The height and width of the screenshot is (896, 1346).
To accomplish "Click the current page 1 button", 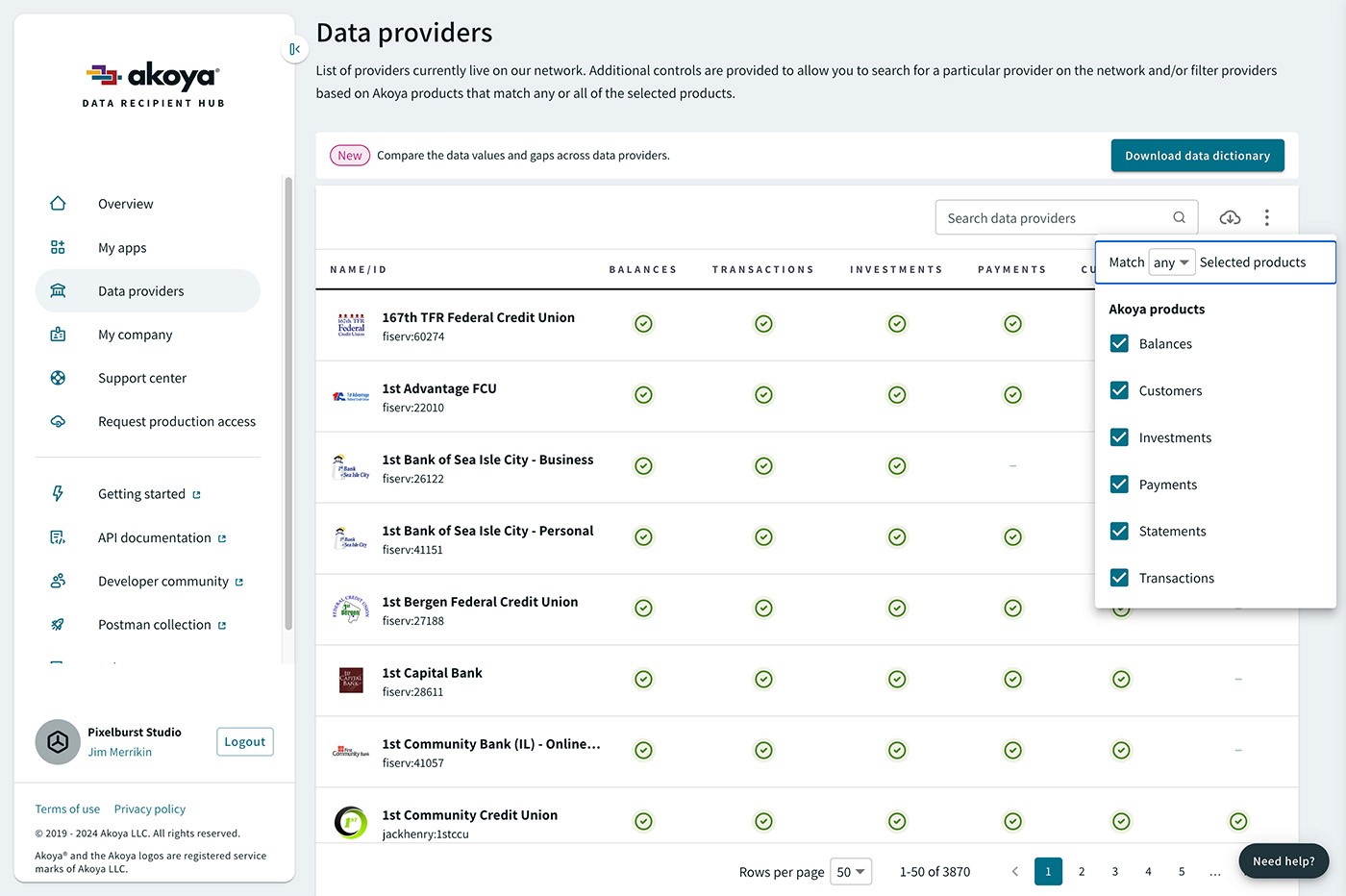I will click(x=1048, y=871).
